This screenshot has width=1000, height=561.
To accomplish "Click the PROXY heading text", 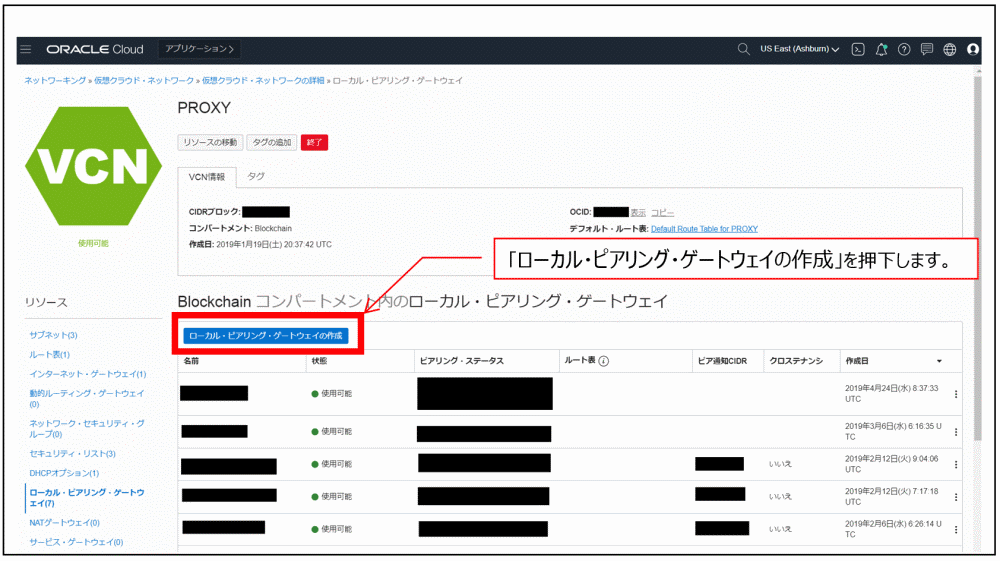I will 204,108.
